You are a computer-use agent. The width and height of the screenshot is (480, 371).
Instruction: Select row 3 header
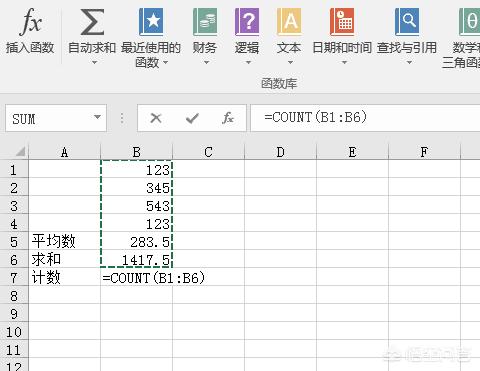pyautogui.click(x=14, y=206)
